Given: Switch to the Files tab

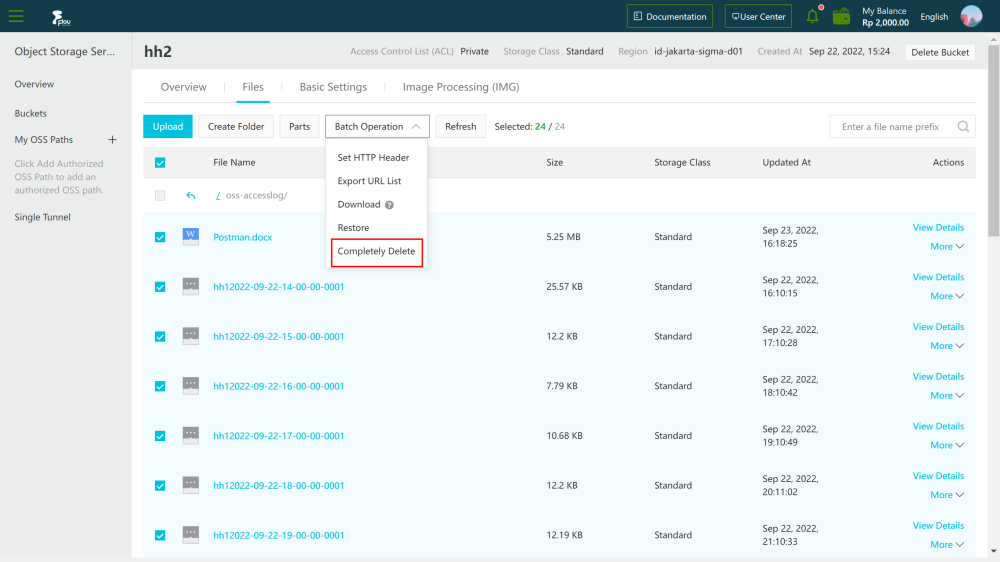Looking at the screenshot, I should [x=253, y=87].
